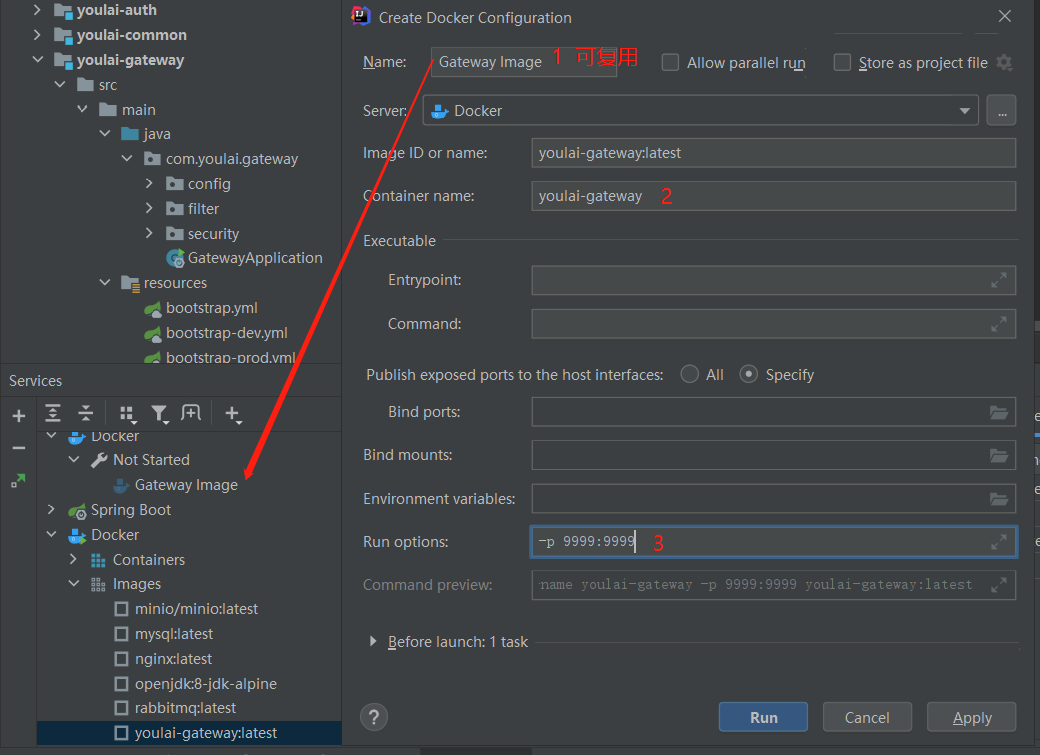Collapse the youlai-gateway module

37,60
